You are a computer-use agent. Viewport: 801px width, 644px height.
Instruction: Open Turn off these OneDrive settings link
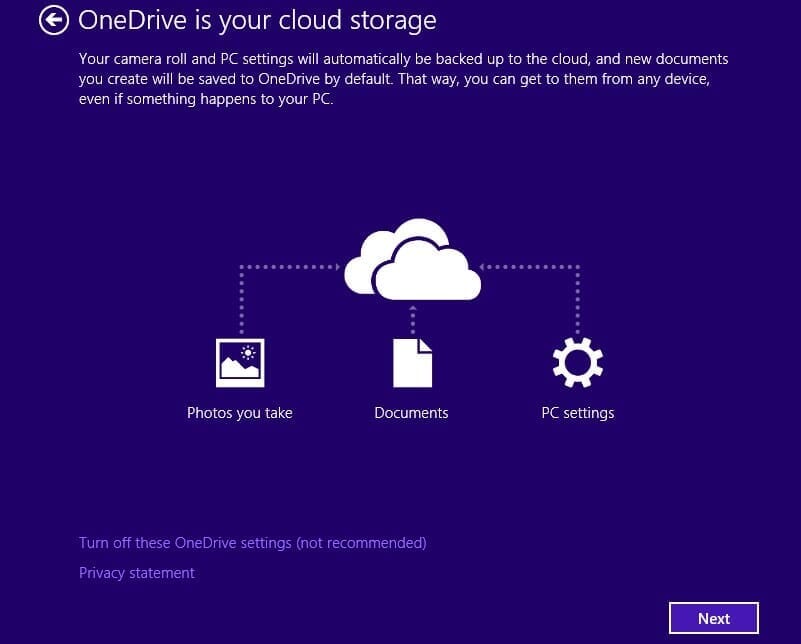click(252, 543)
